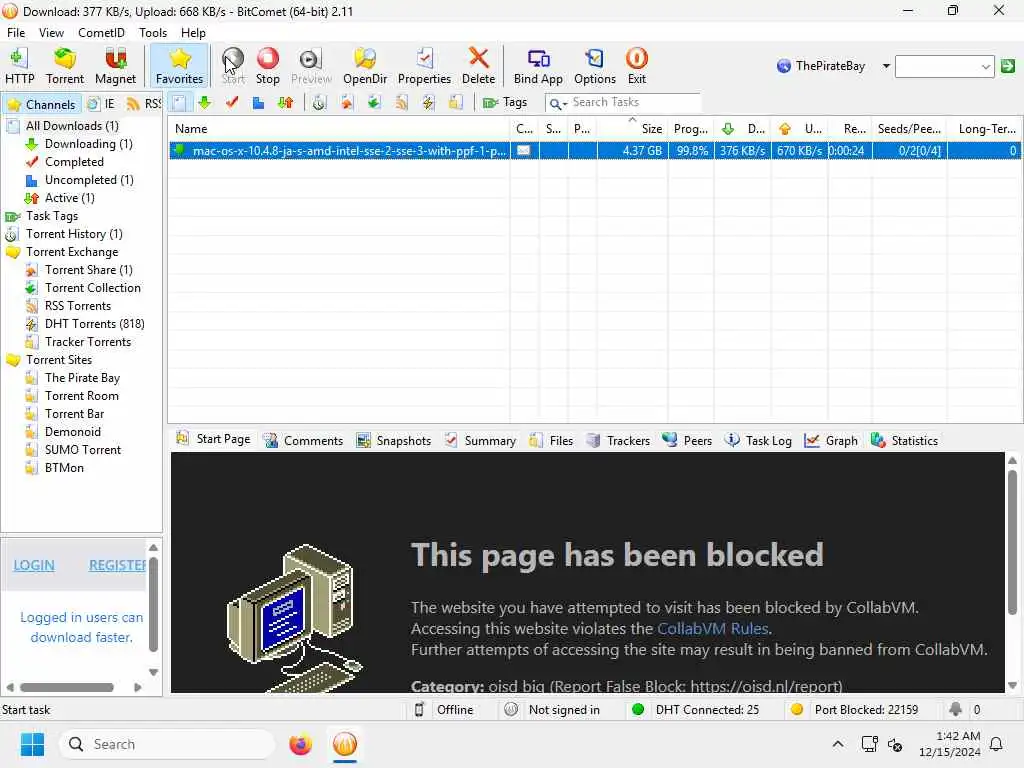
Task: Open the Snapshots tab
Action: (394, 441)
